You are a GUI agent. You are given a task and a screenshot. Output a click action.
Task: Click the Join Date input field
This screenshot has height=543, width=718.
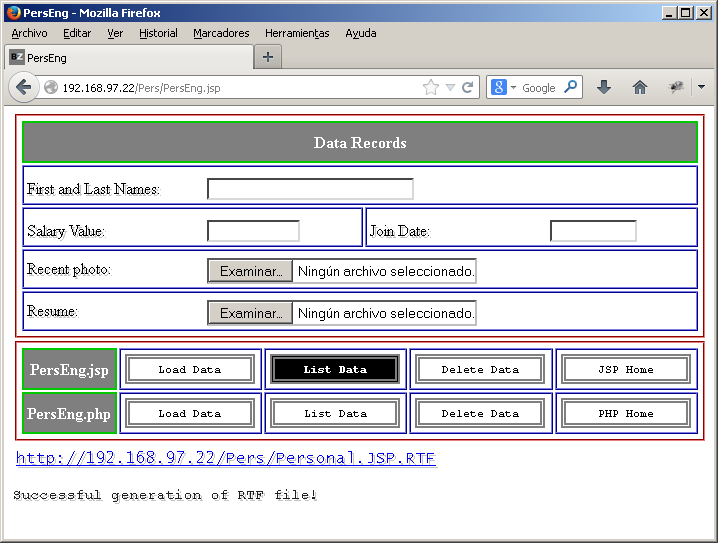point(593,231)
